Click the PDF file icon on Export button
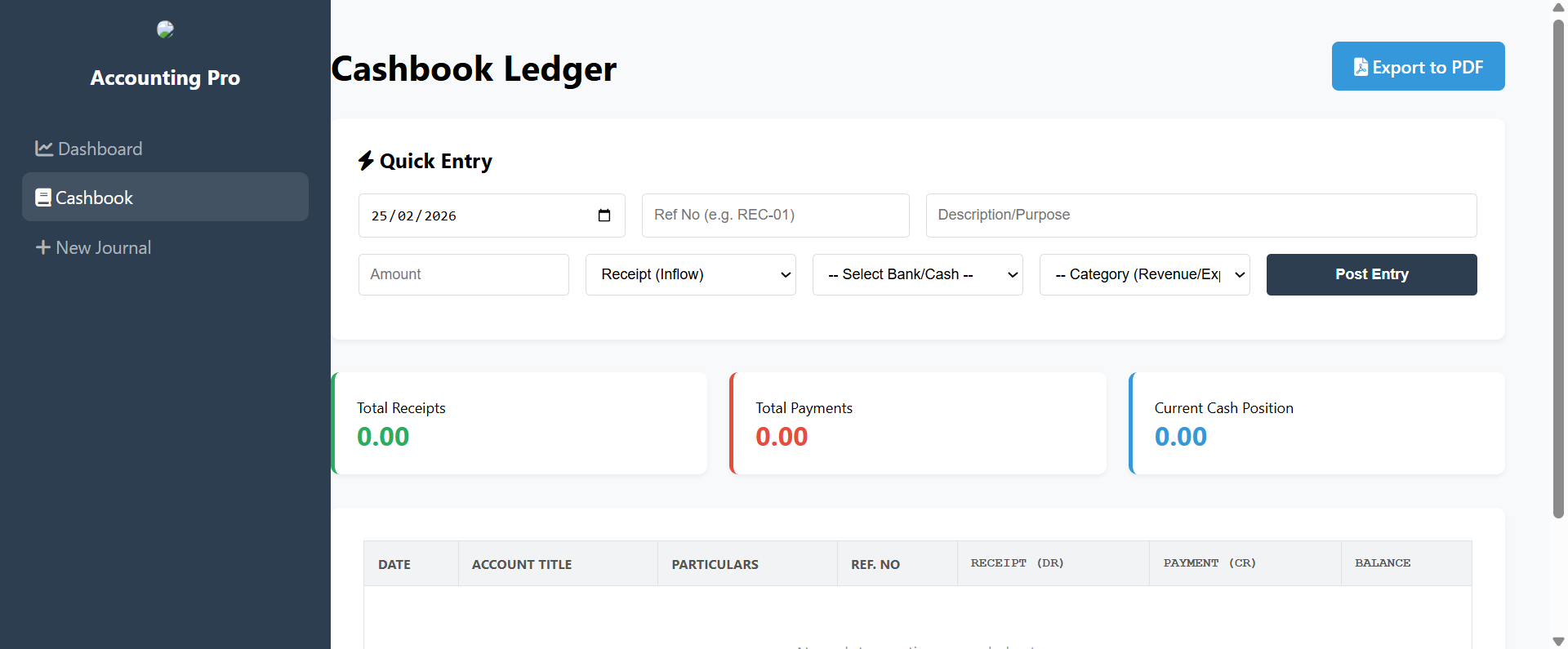The image size is (1568, 649). tap(1361, 67)
